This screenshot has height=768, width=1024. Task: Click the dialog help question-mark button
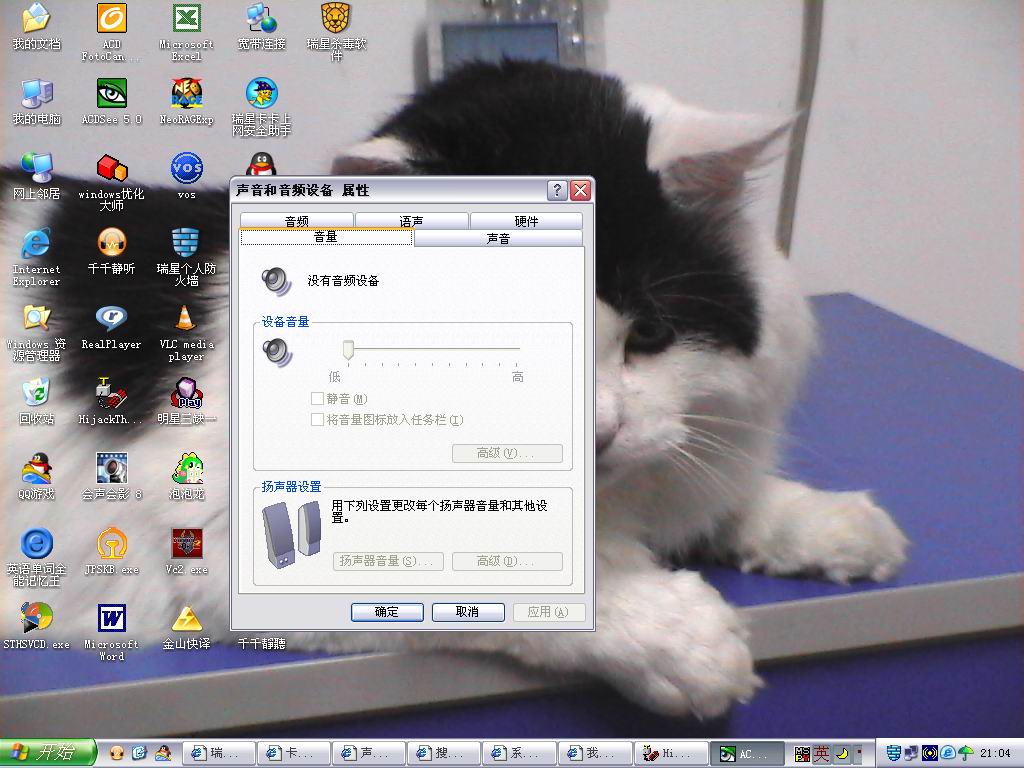(x=557, y=190)
